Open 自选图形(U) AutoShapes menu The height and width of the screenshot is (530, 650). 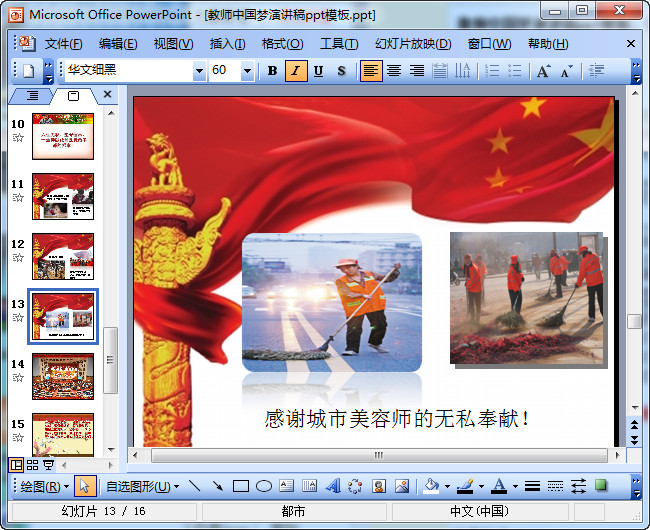[143, 486]
